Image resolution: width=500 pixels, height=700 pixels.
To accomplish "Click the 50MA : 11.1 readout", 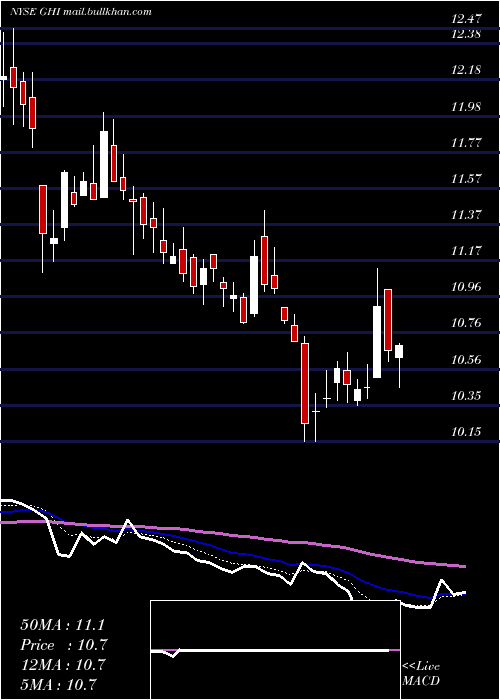I will pyautogui.click(x=63, y=625).
